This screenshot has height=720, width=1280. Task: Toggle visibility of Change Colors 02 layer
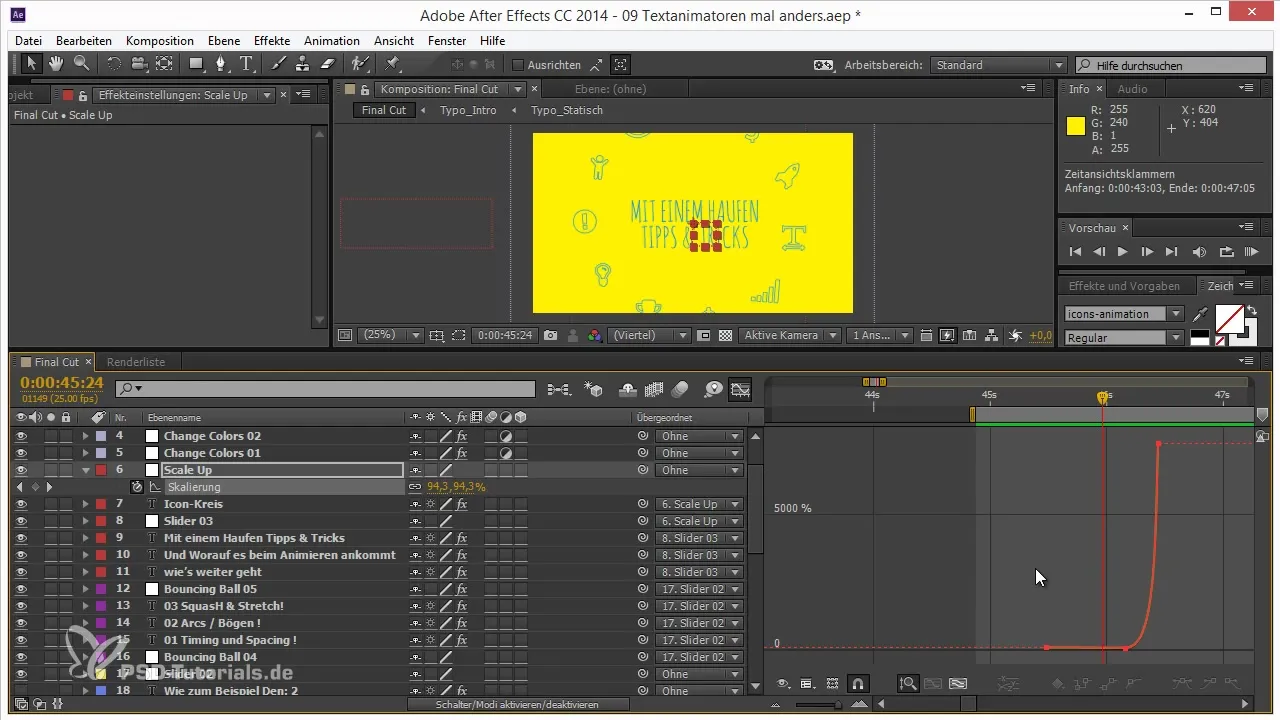point(22,436)
